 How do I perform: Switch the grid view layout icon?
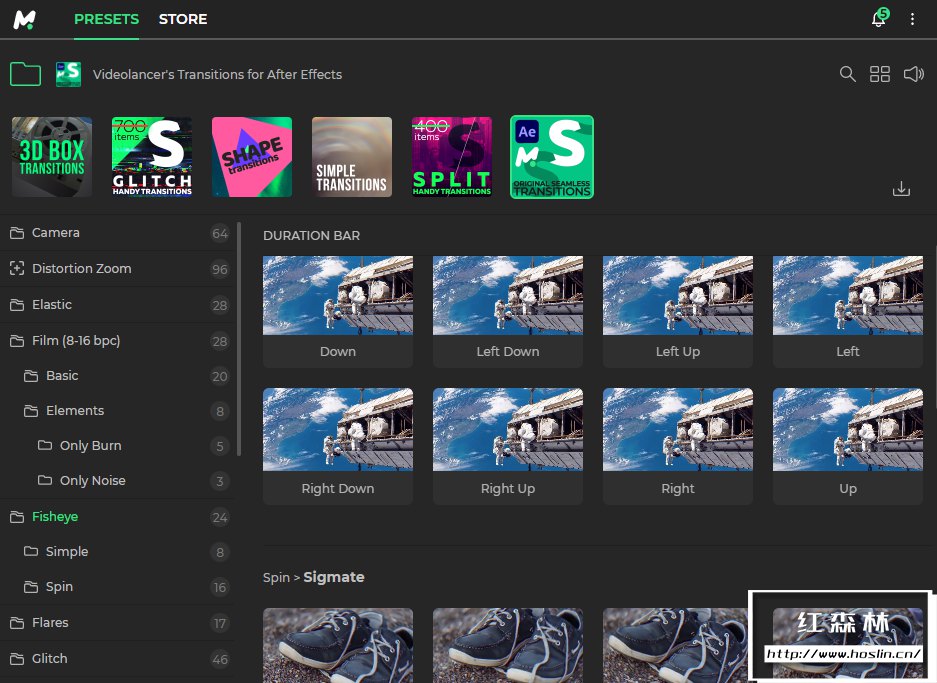[x=880, y=74]
